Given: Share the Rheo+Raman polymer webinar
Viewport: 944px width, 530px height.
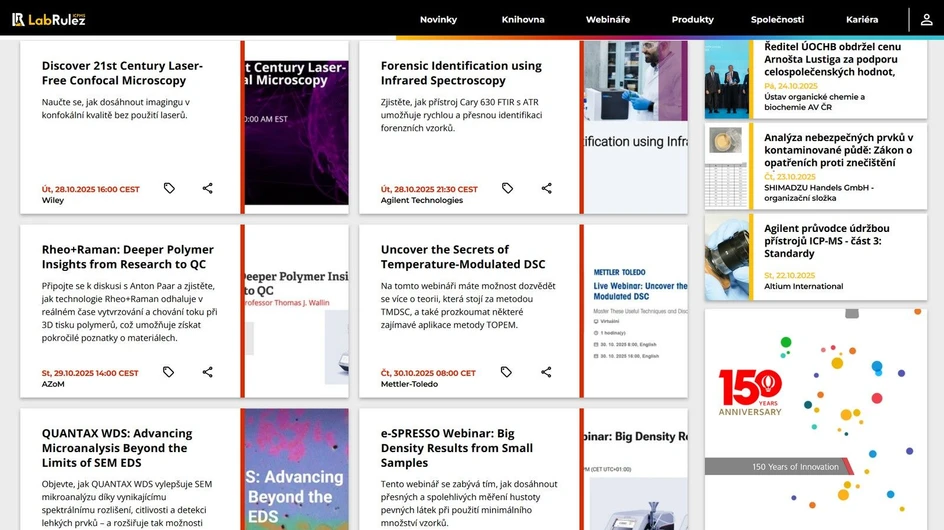Looking at the screenshot, I should coord(208,372).
